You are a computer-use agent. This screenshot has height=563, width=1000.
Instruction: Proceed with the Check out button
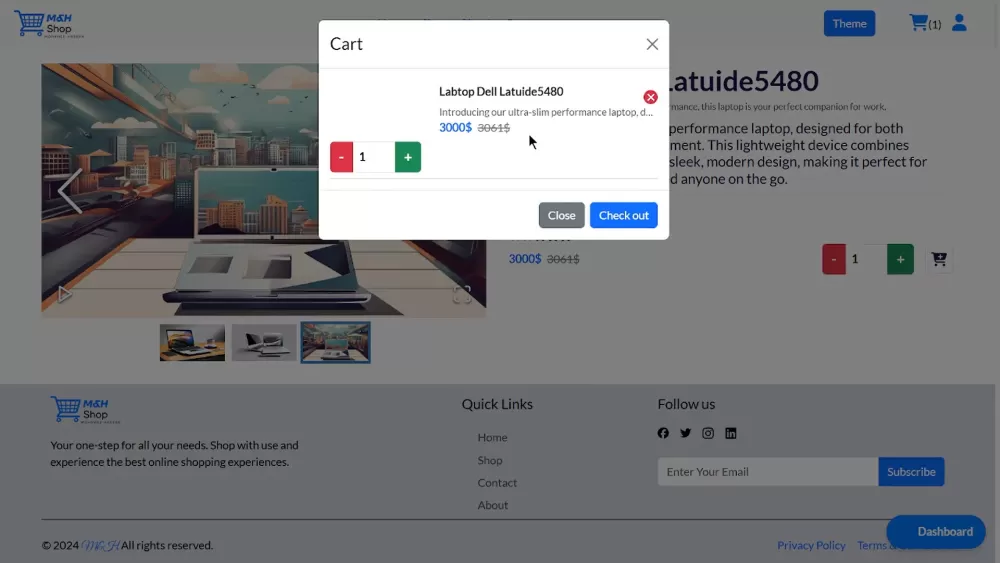pyautogui.click(x=623, y=216)
